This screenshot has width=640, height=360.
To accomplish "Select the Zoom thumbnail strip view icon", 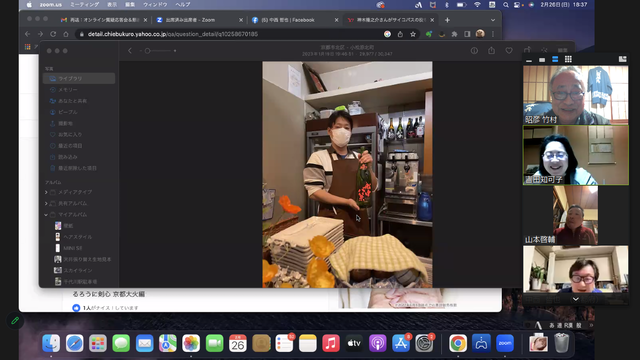I will tap(555, 60).
